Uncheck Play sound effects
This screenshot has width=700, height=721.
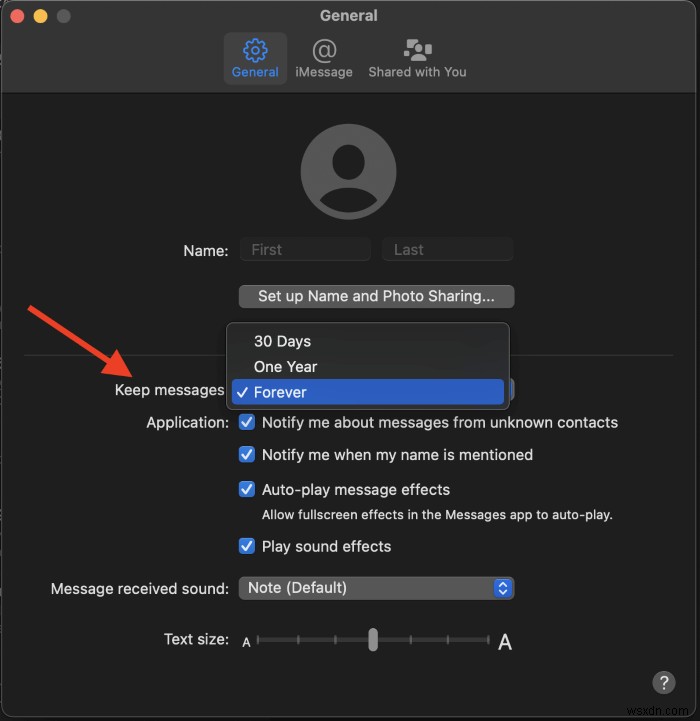click(x=247, y=546)
